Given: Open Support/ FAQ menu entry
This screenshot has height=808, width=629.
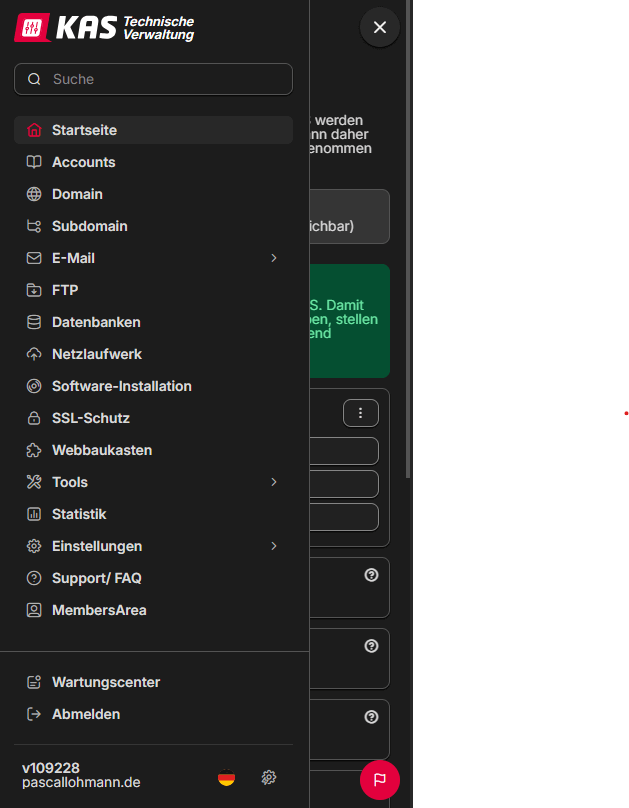Looking at the screenshot, I should coord(154,578).
